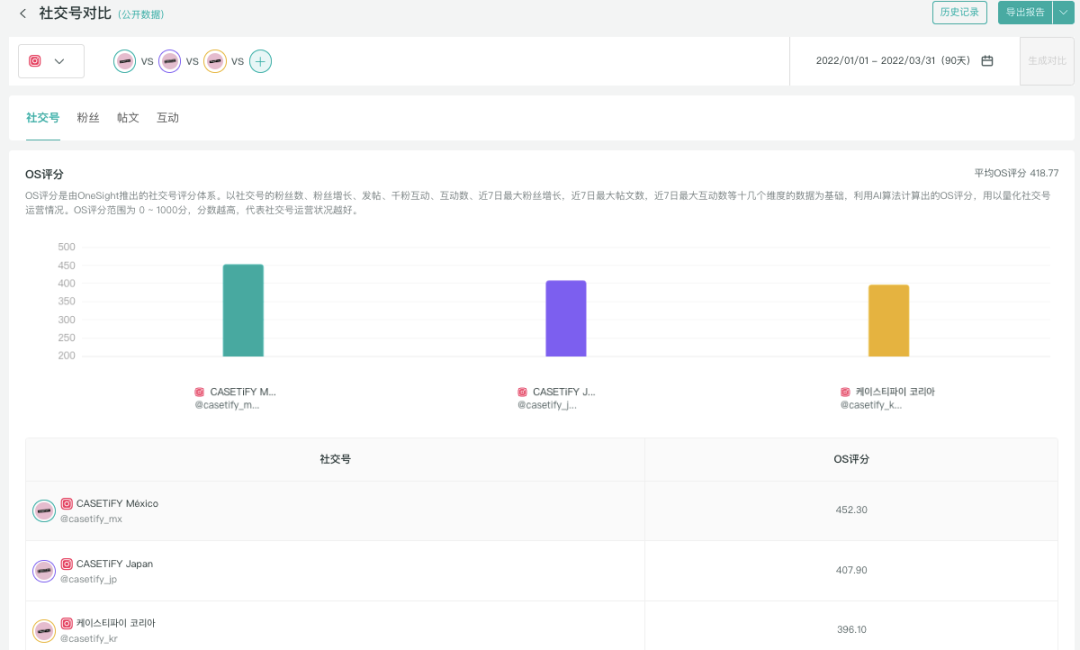Click the OS评分 table column header
Viewport: 1080px width, 650px height.
point(851,459)
